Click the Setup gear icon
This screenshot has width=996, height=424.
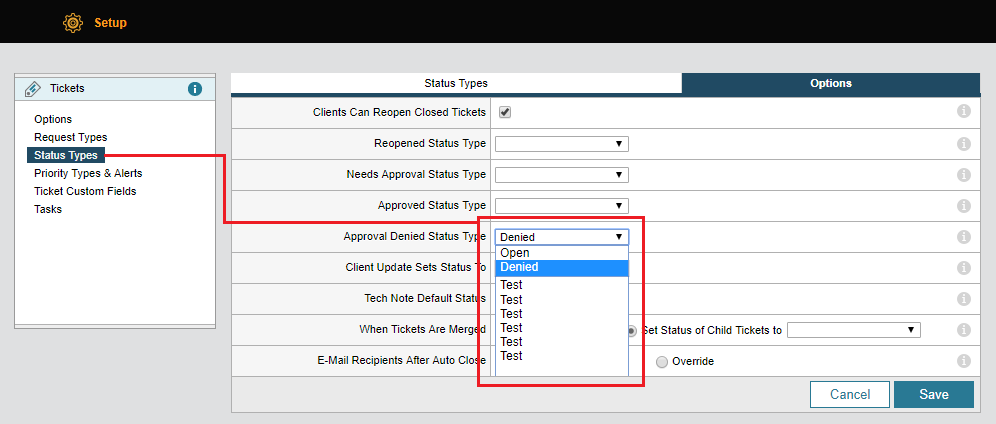tap(73, 23)
